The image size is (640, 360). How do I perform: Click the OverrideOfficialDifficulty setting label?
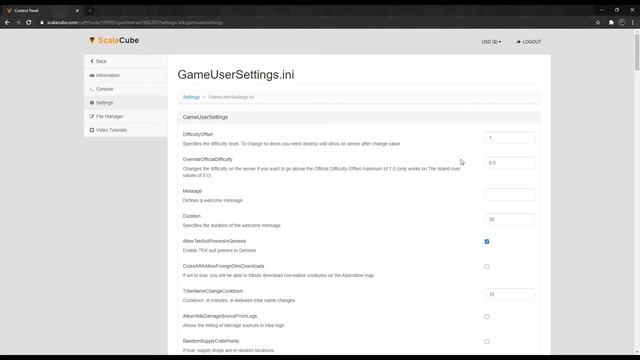pyautogui.click(x=207, y=159)
